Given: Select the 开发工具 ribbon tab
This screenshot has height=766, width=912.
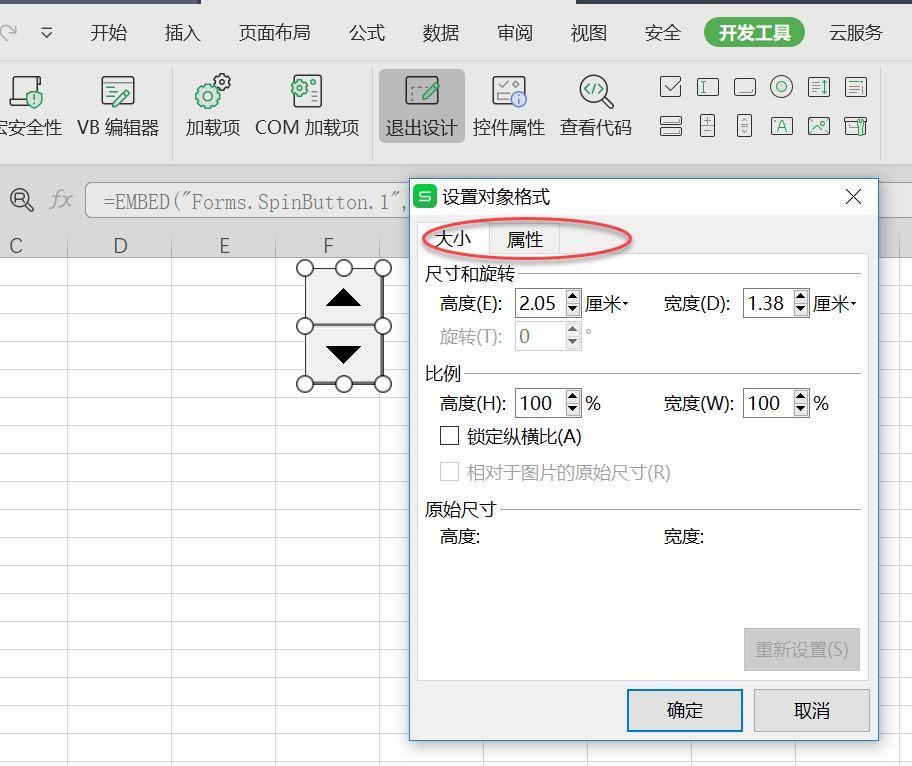Looking at the screenshot, I should [x=754, y=33].
